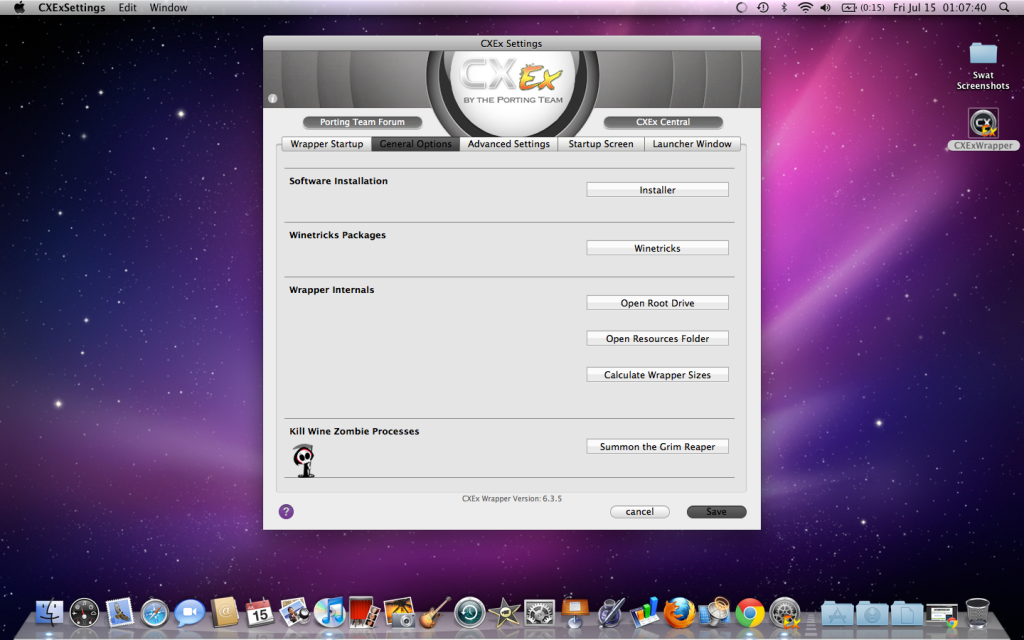1024x640 pixels.
Task: Open the Trash in the Dock
Action: click(978, 613)
